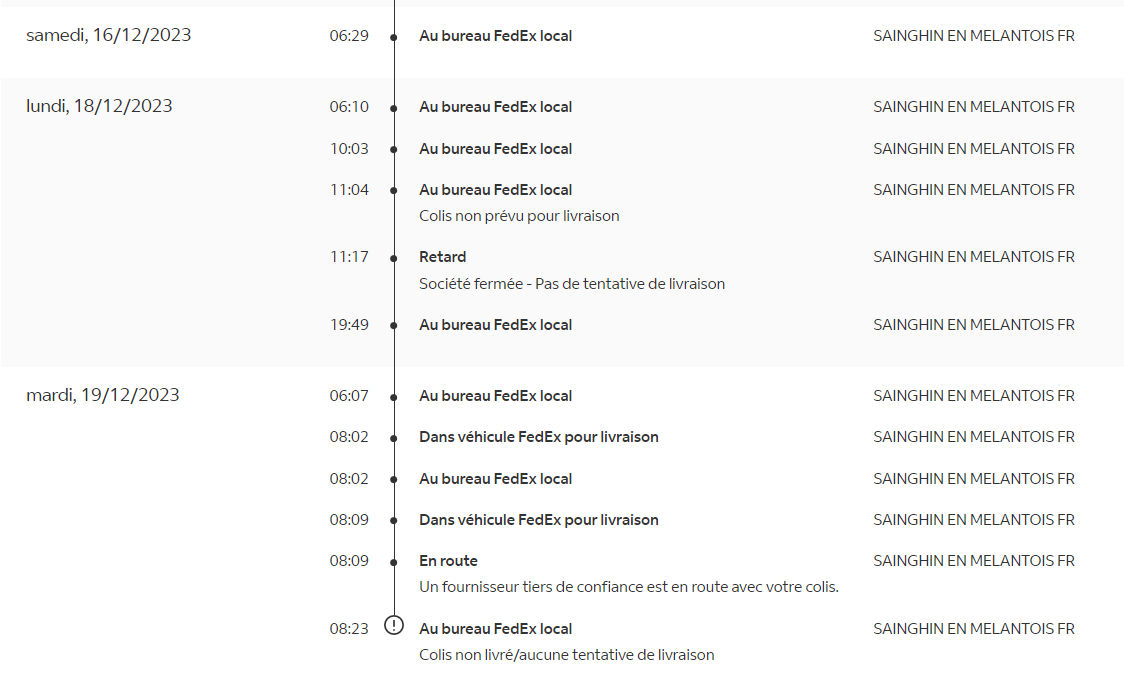Click the timeline dot at the 19:49 entry
This screenshot has width=1124, height=675.
coord(395,326)
